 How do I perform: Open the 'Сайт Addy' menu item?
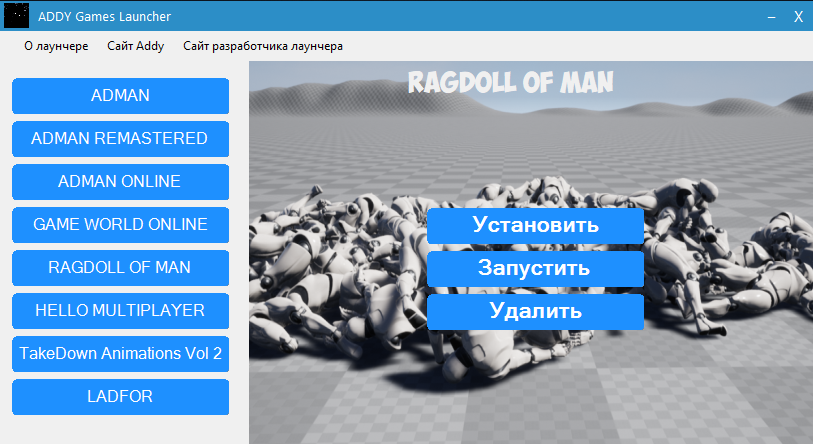pyautogui.click(x=136, y=46)
